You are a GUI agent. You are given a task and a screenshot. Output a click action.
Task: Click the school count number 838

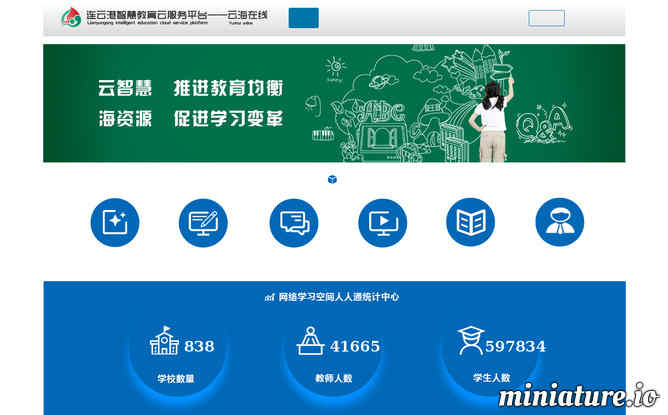point(199,346)
